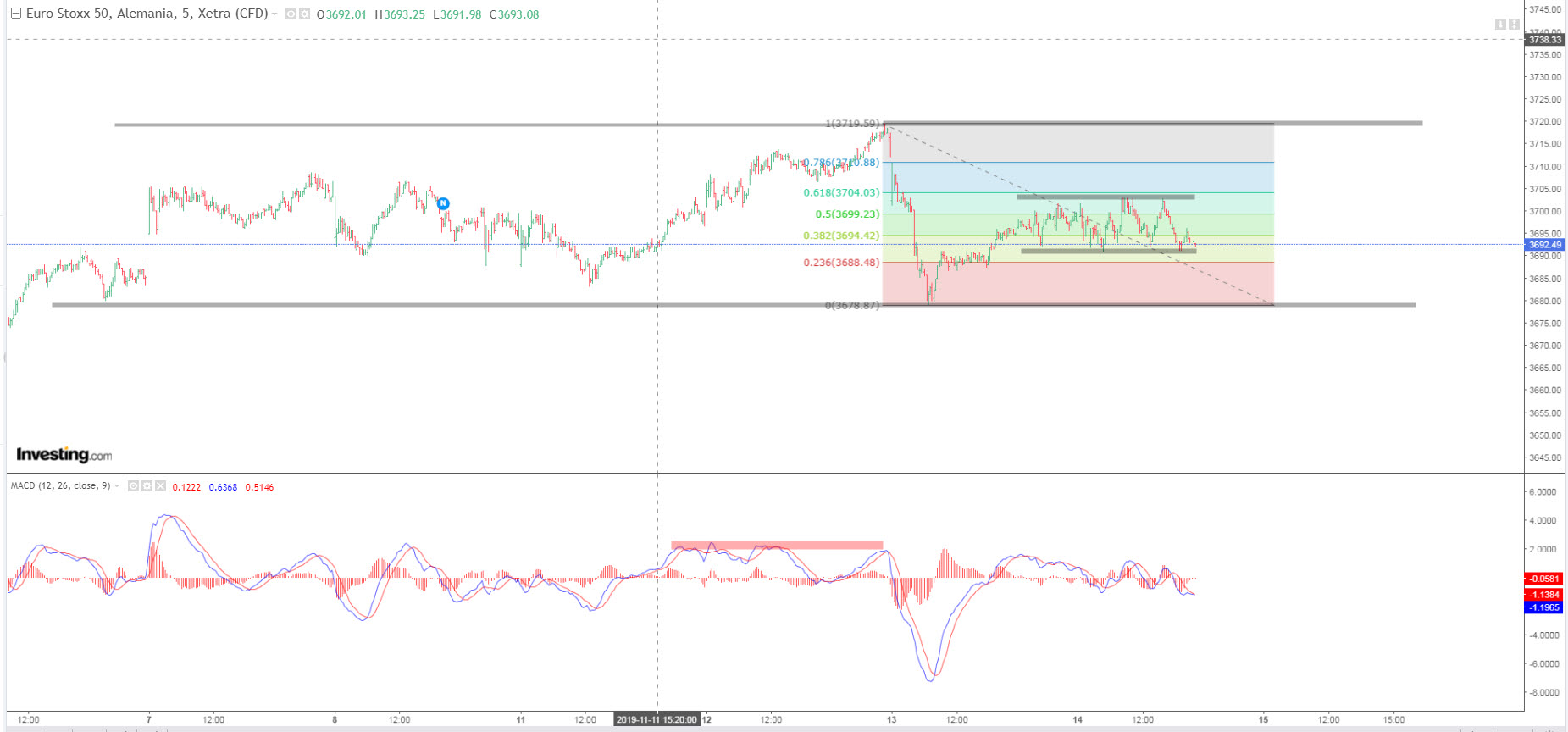
Task: Click the maximize pane double-arrow icon
Action: (x=1514, y=24)
